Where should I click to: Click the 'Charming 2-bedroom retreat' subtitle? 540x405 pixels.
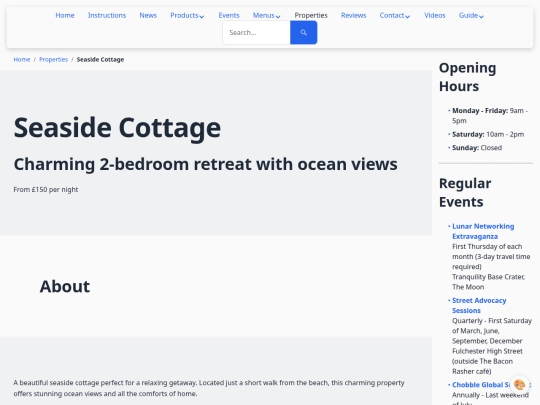pos(206,164)
